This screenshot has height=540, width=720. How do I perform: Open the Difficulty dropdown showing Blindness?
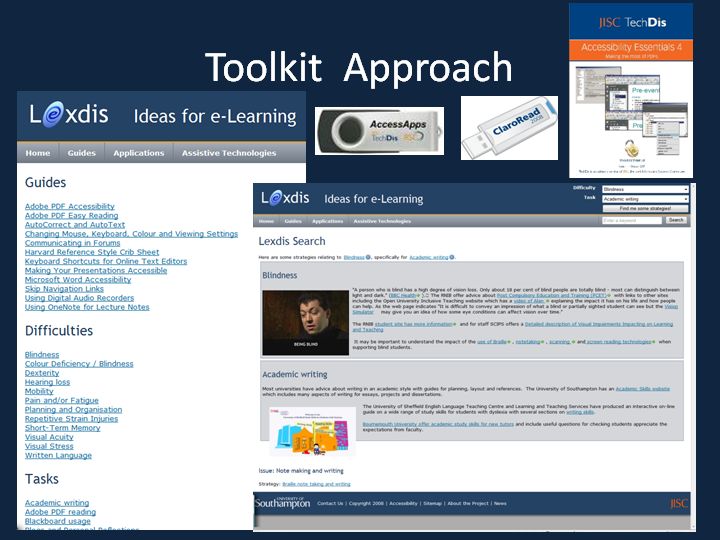click(645, 188)
